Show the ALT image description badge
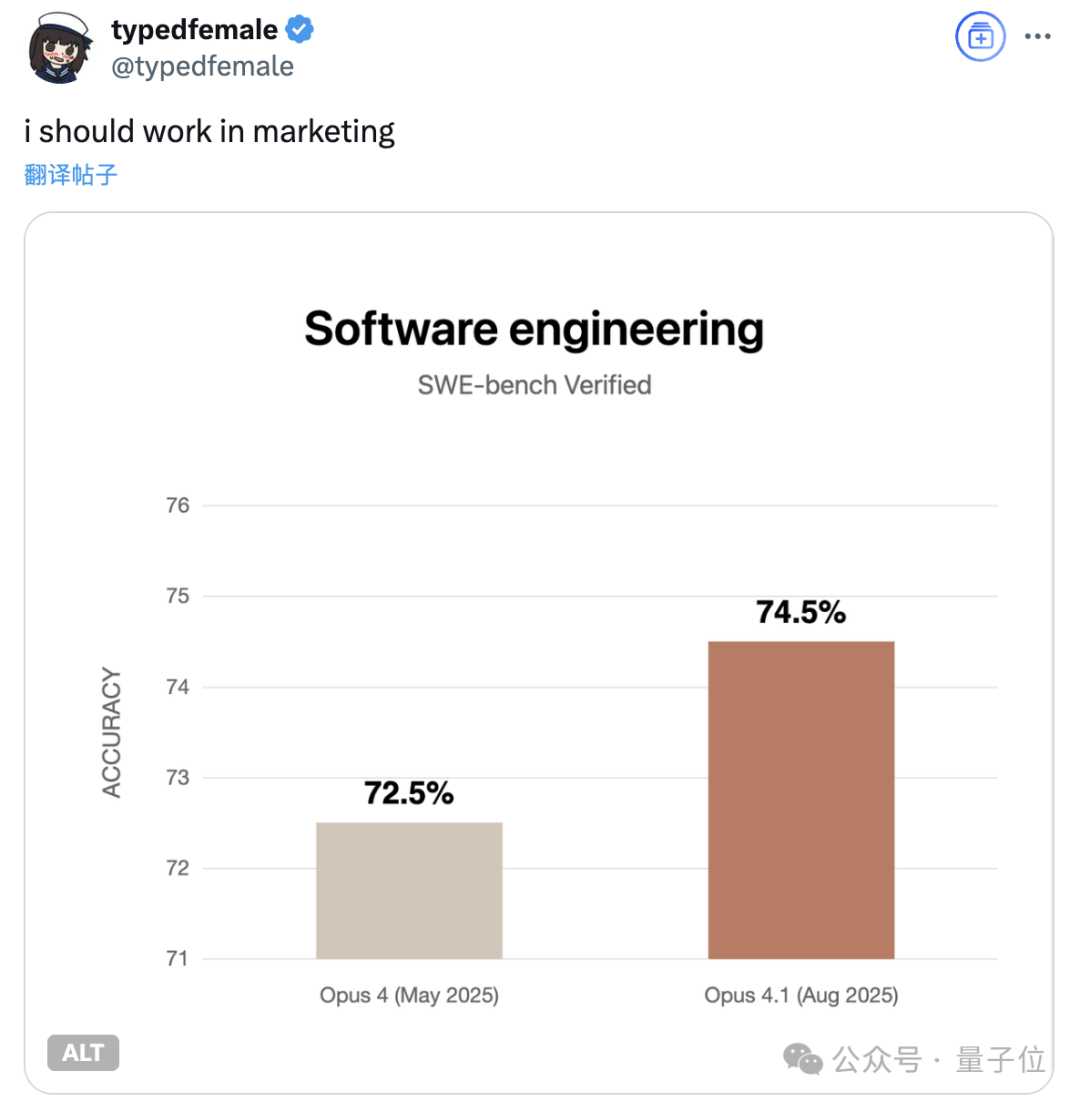1080x1102 pixels. tap(83, 1052)
